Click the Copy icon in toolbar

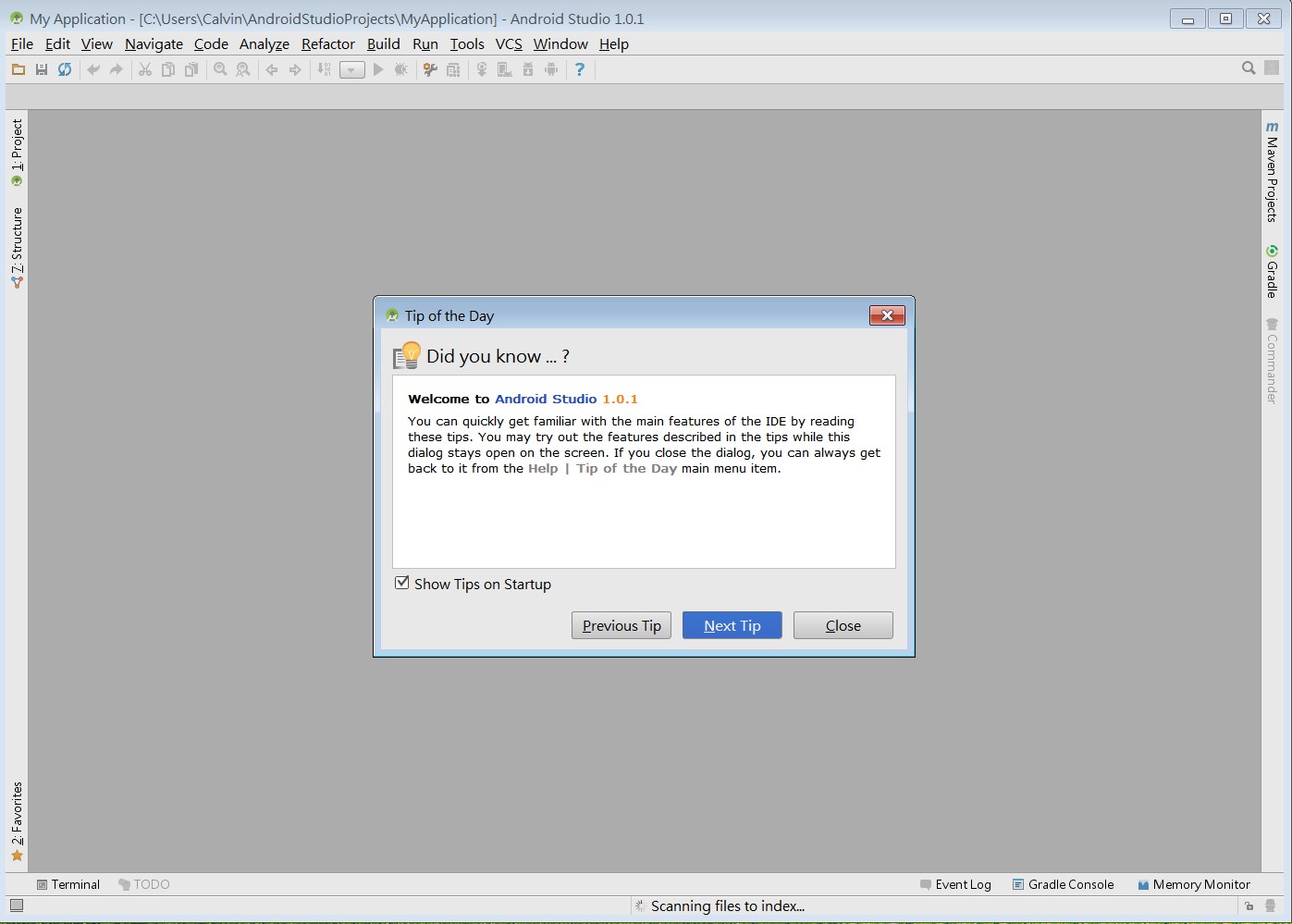point(168,69)
